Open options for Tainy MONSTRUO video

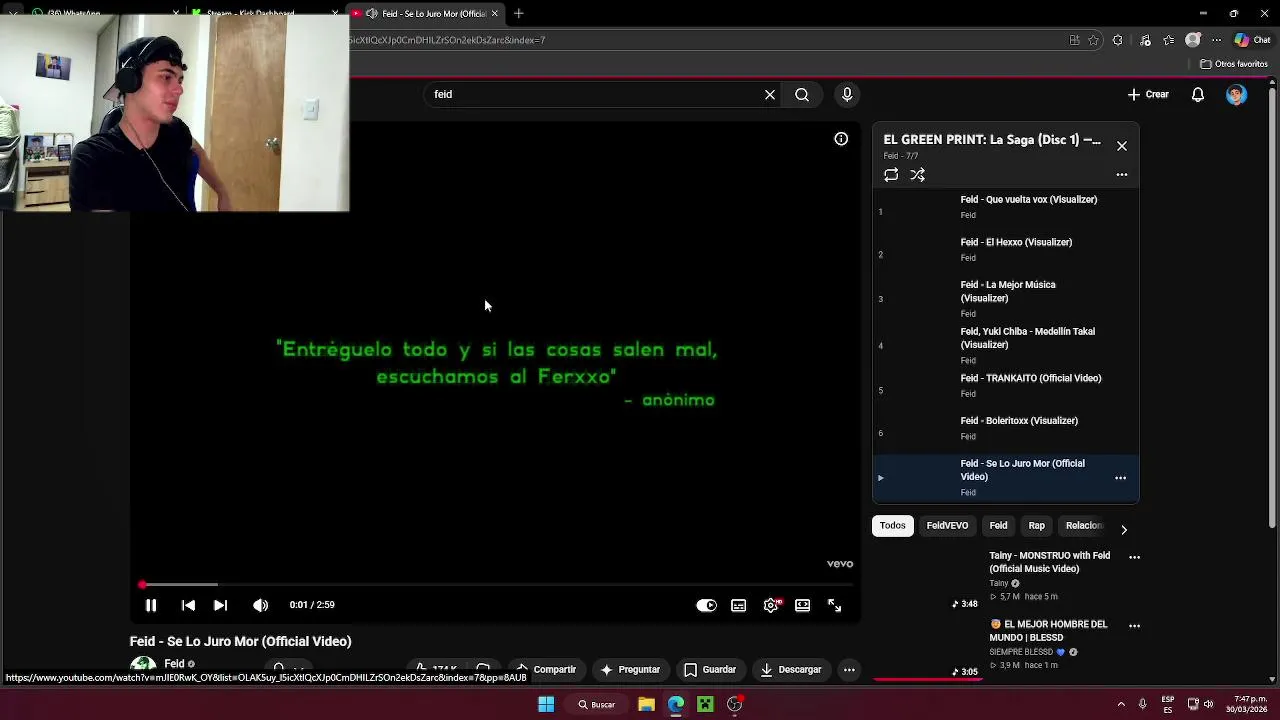pyautogui.click(x=1134, y=557)
